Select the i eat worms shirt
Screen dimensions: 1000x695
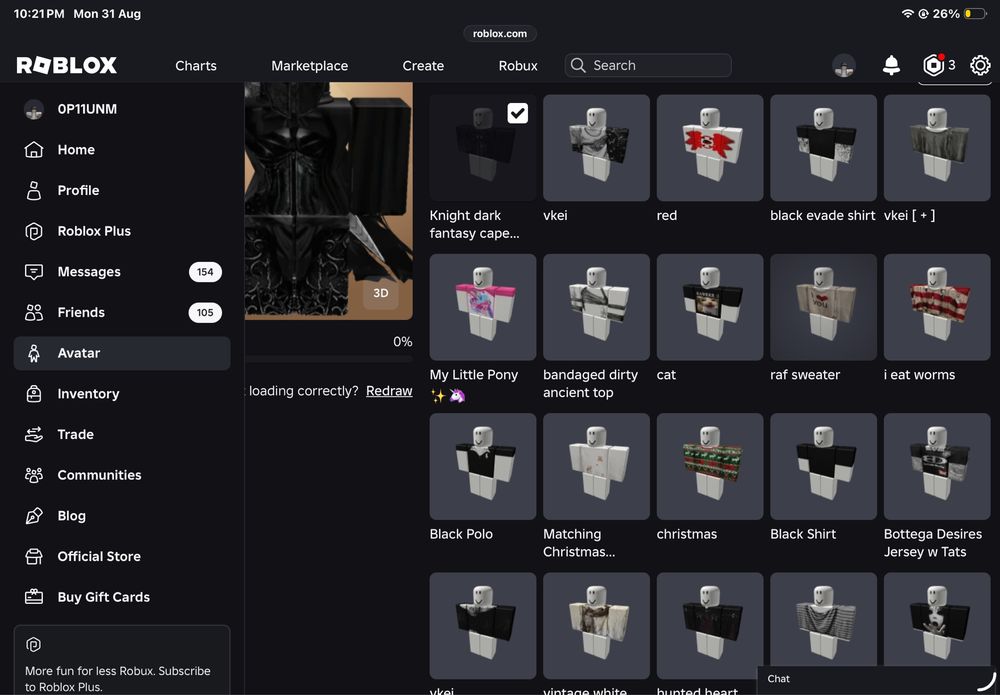[x=937, y=307]
